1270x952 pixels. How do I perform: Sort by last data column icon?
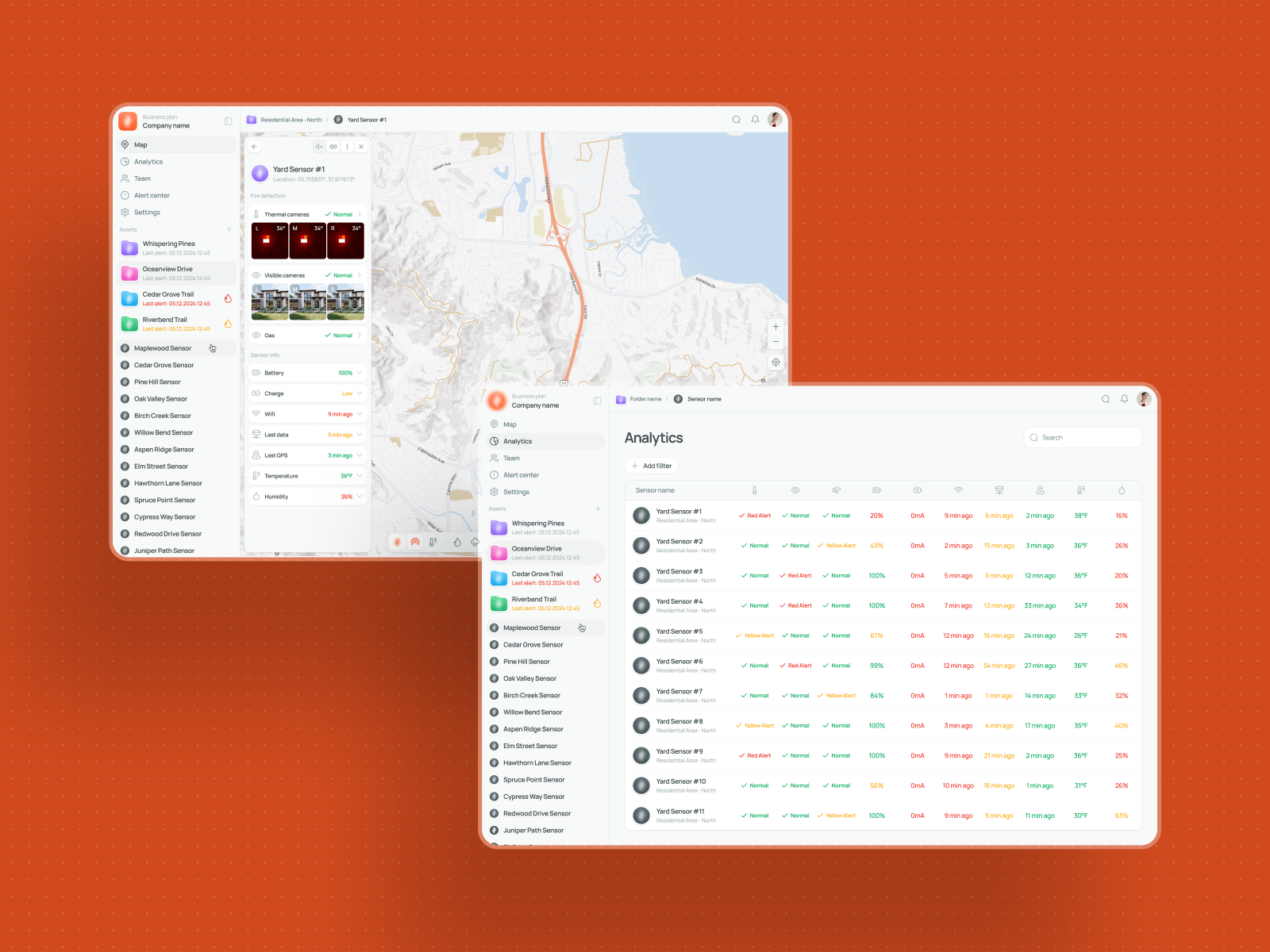tap(999, 490)
